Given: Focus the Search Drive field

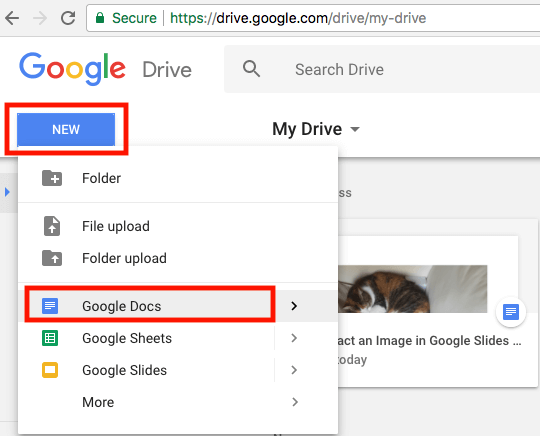Looking at the screenshot, I should click(x=382, y=69).
